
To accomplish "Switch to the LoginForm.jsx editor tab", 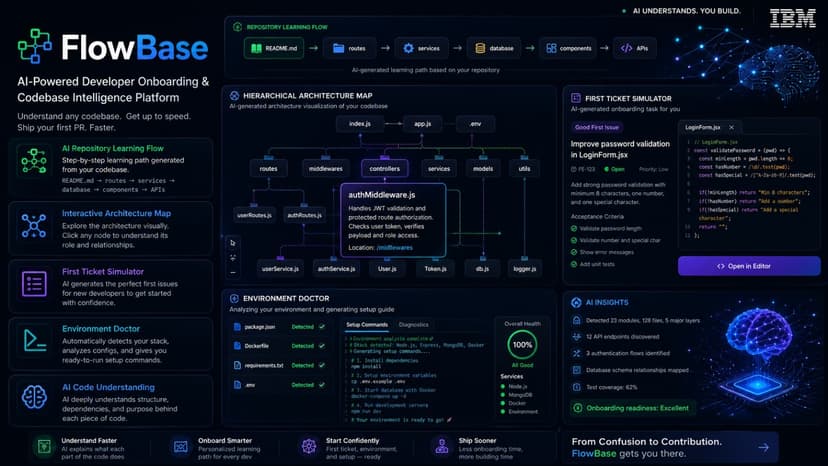I will point(703,127).
